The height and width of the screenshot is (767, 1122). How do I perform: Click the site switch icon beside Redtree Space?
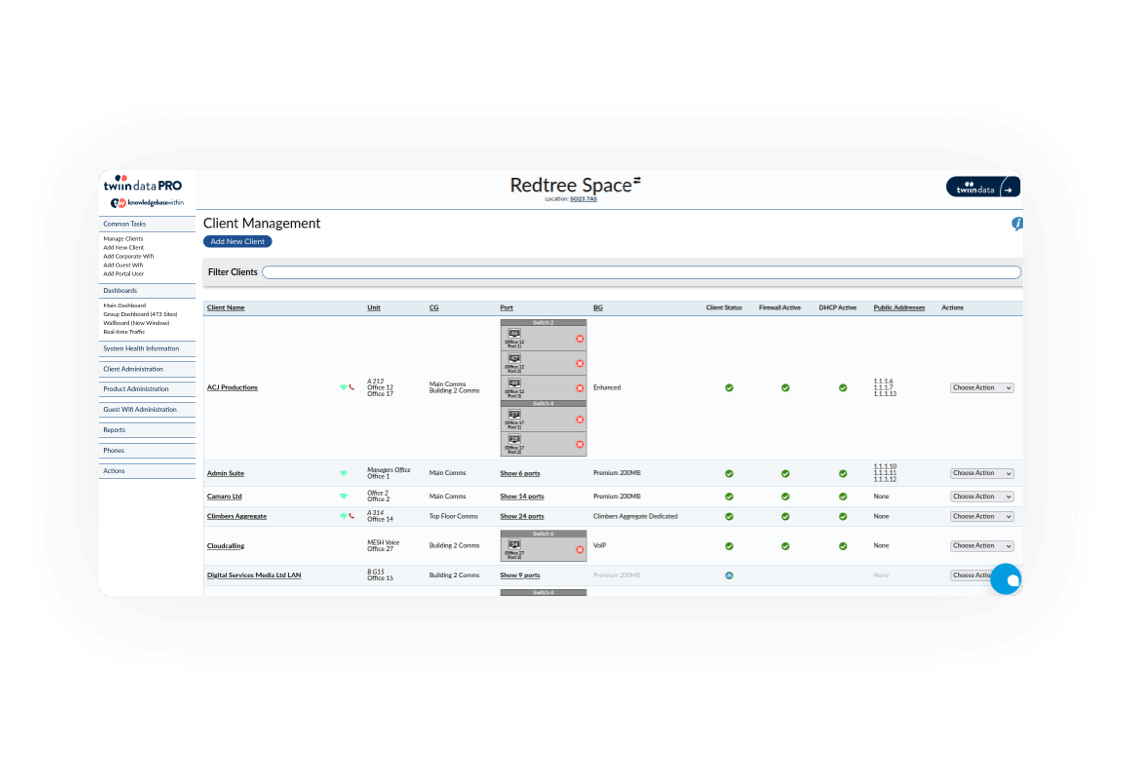(637, 180)
